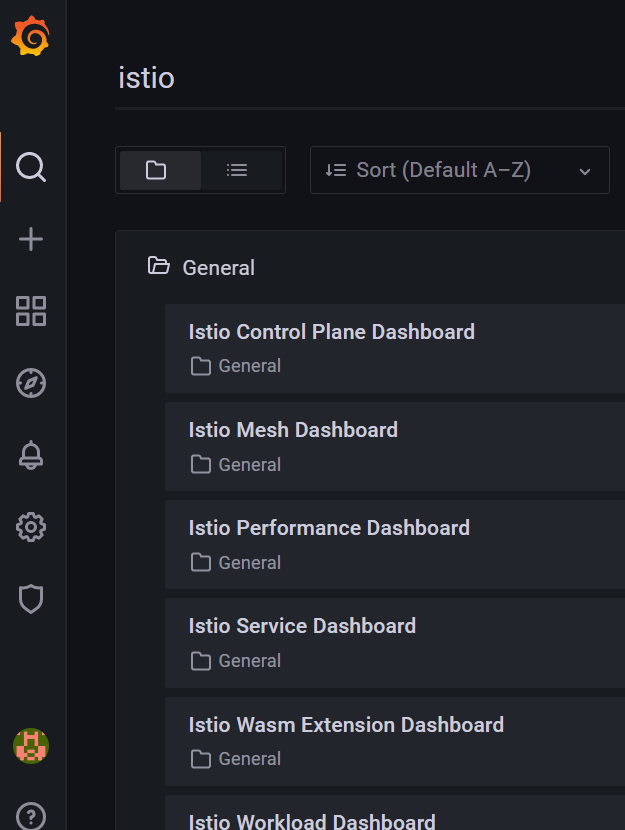
Task: Open the Sort (Default A–Z) dropdown
Action: click(459, 170)
